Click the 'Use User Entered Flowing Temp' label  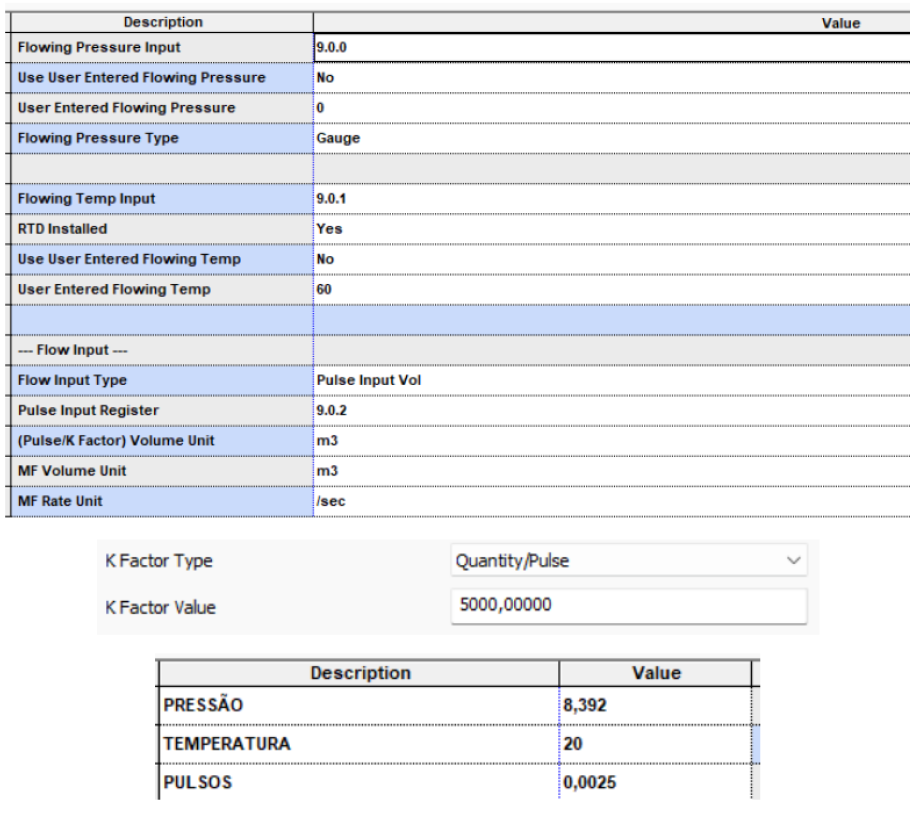[x=129, y=259]
